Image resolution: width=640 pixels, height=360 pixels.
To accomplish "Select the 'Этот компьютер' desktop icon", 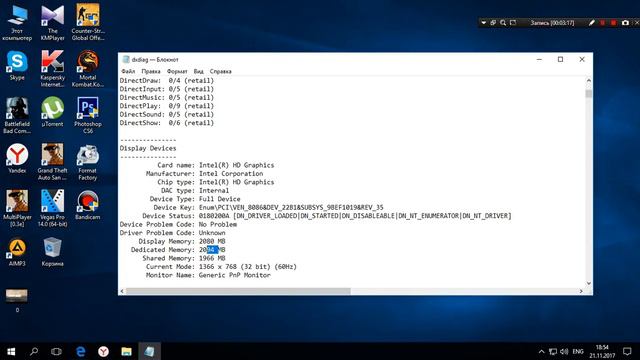I will pyautogui.click(x=17, y=22).
